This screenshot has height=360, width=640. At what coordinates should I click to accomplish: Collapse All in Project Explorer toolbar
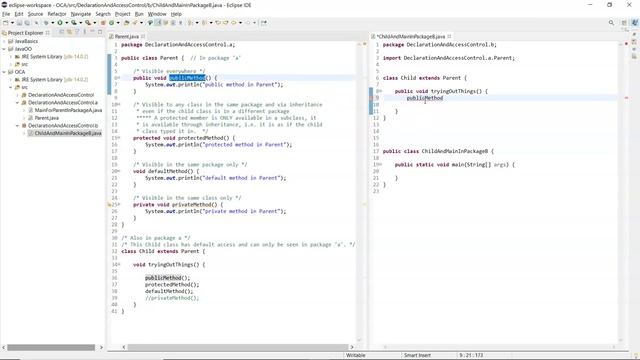(x=62, y=32)
